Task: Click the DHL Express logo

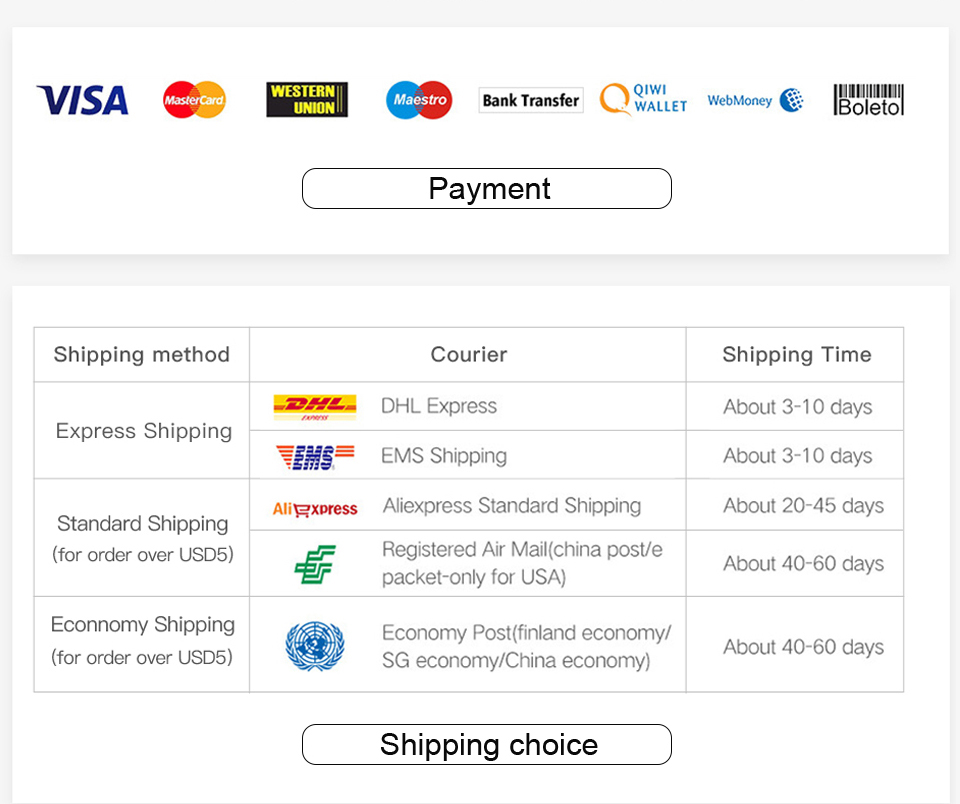Action: pos(315,407)
